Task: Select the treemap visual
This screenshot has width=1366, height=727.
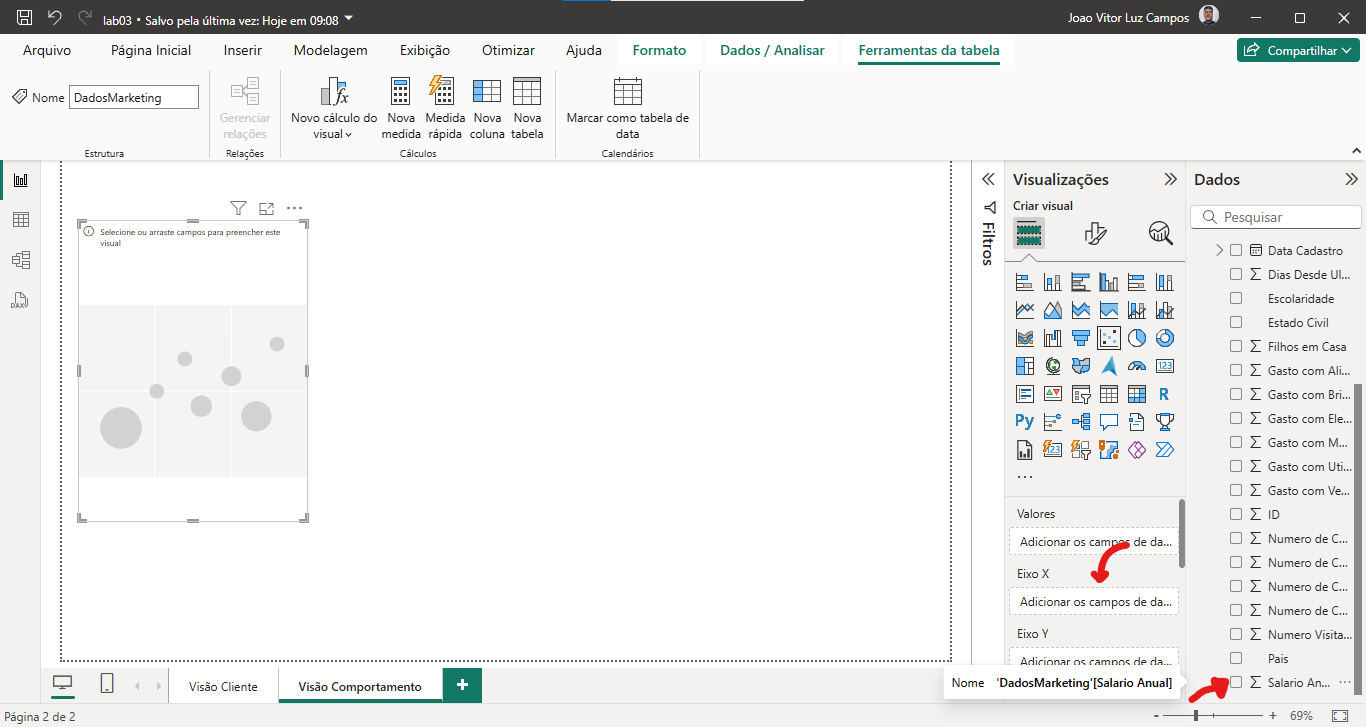Action: [1025, 366]
